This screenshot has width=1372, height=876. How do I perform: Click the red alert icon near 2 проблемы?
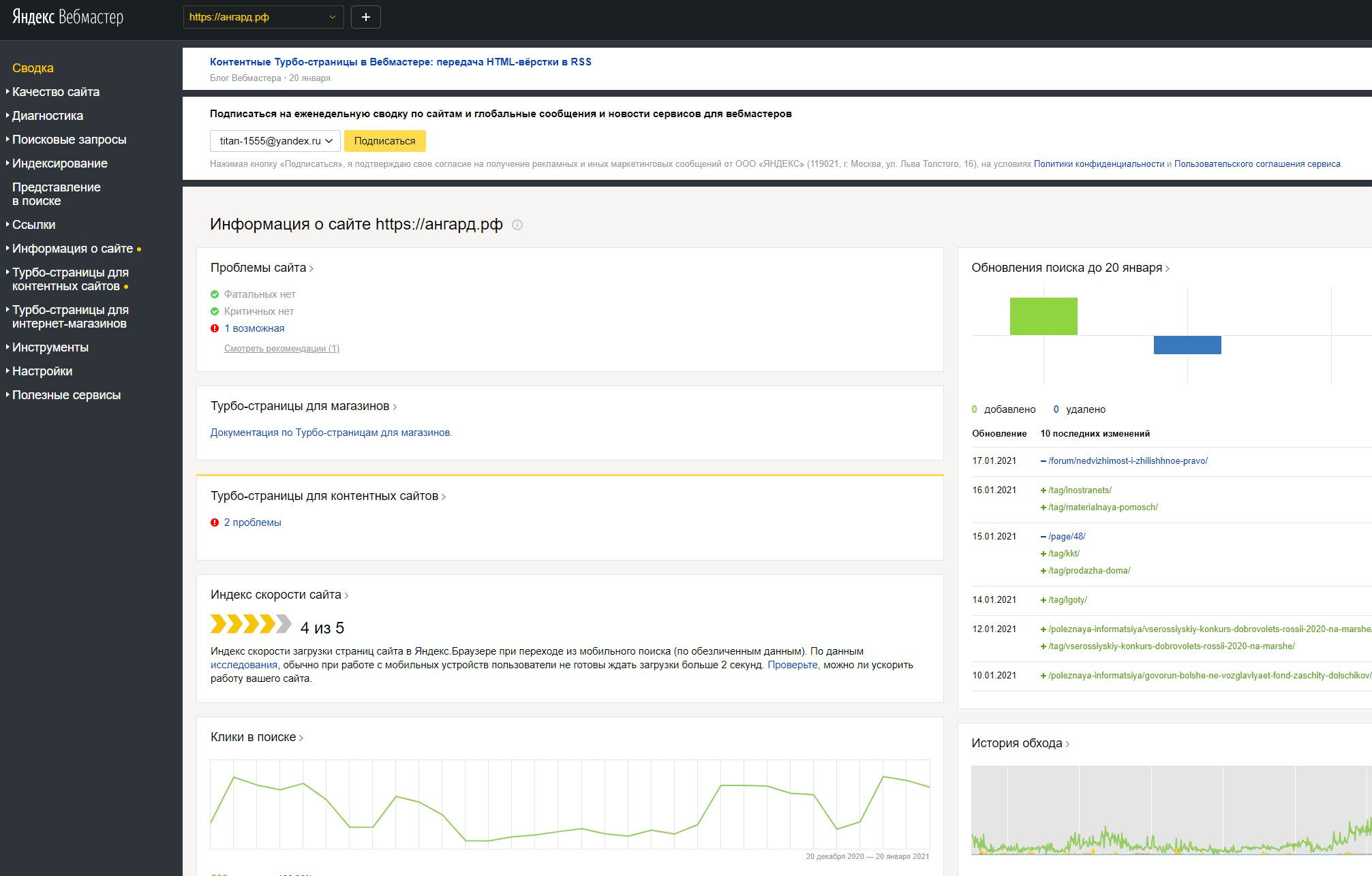click(215, 522)
